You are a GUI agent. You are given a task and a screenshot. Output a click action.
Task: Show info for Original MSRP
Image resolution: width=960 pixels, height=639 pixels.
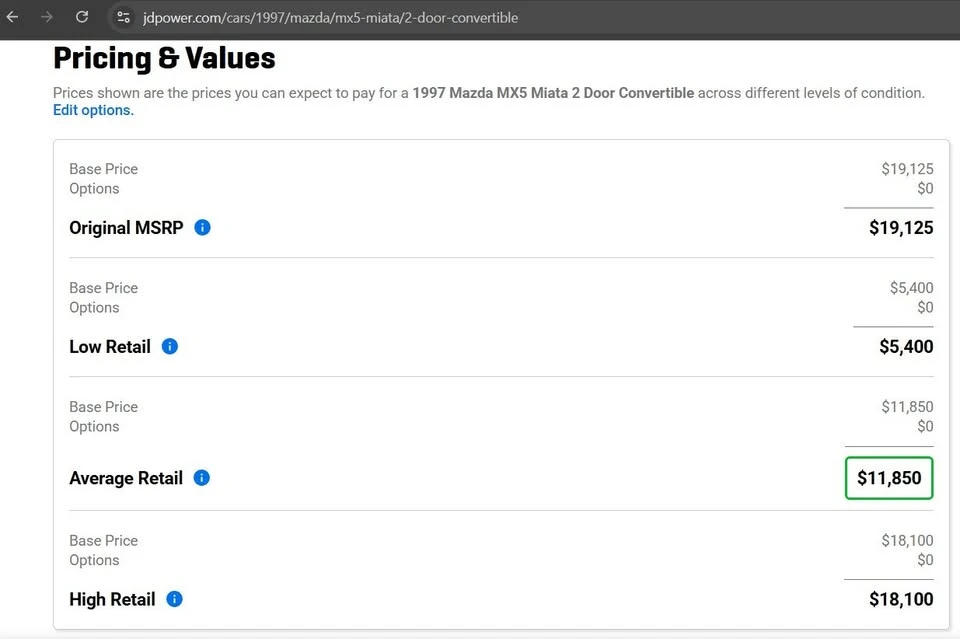pos(202,228)
